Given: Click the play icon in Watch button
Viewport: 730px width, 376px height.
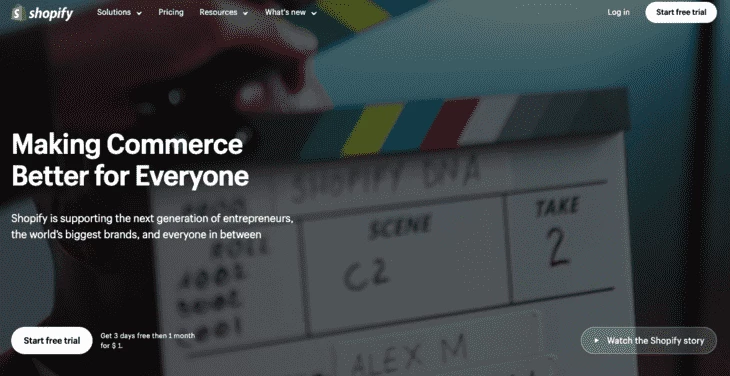Looking at the screenshot, I should [596, 341].
